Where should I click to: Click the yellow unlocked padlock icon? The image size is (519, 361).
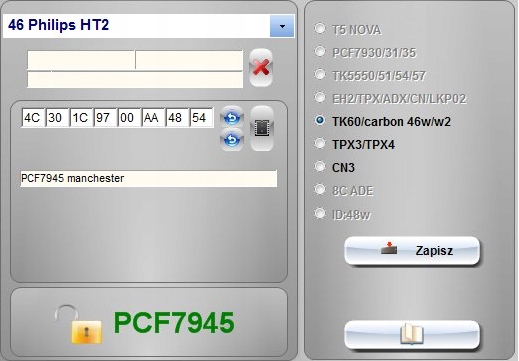tap(79, 325)
